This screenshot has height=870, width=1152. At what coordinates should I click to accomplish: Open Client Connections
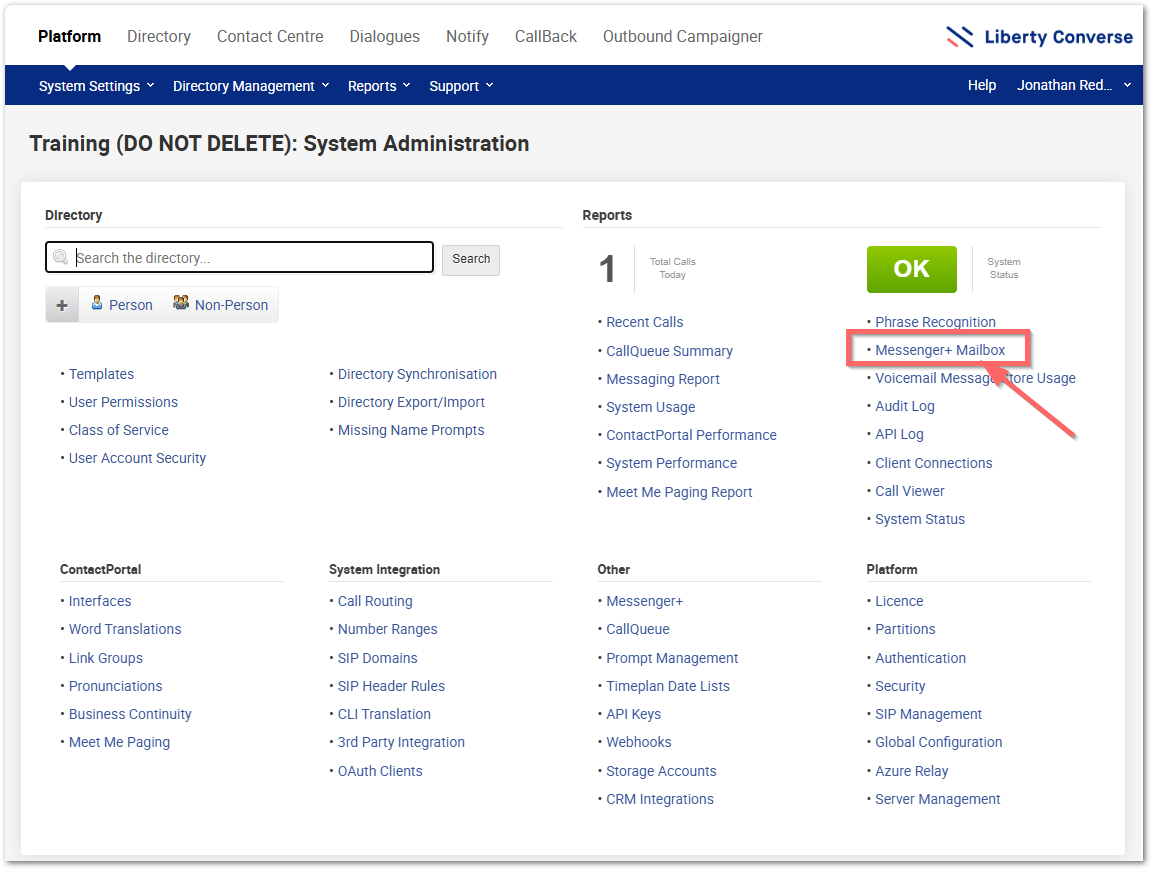click(x=934, y=463)
